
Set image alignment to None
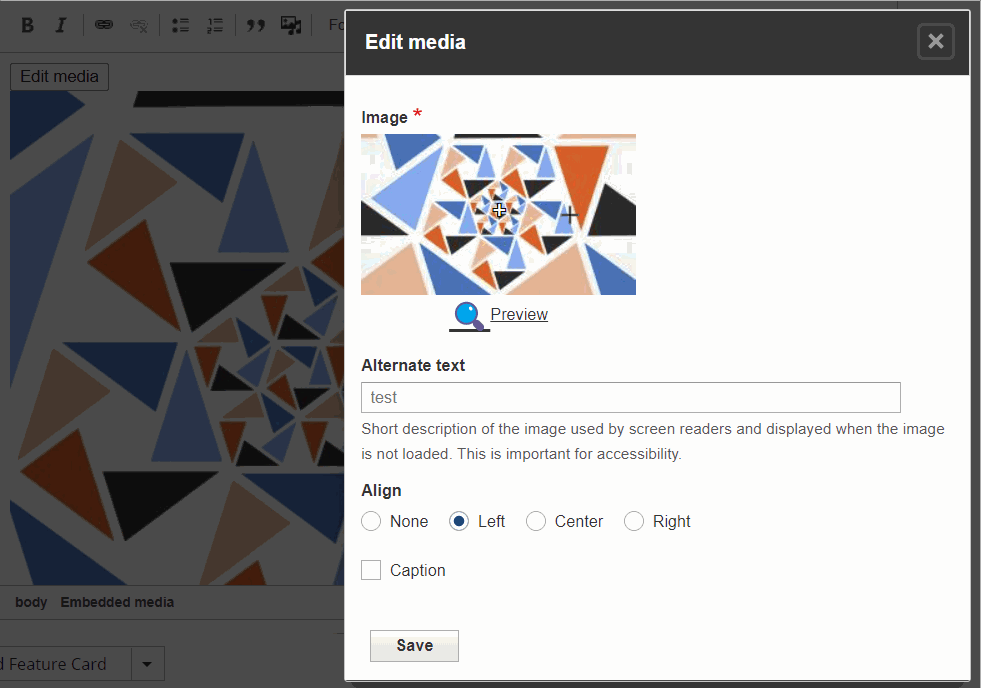pyautogui.click(x=371, y=521)
